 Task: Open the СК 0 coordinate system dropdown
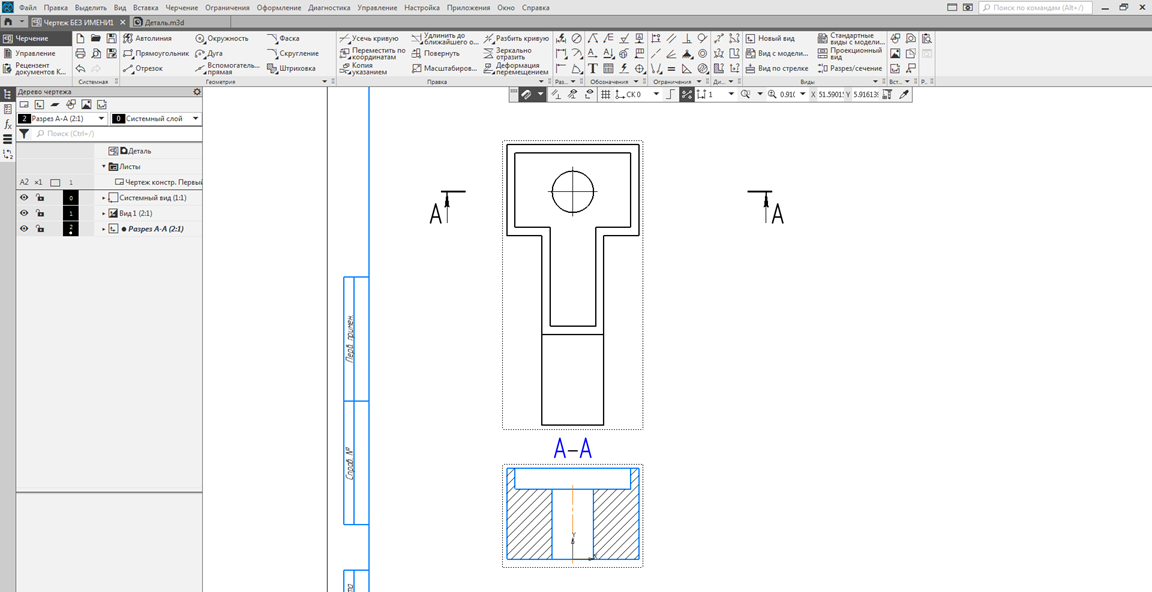pyautogui.click(x=655, y=95)
